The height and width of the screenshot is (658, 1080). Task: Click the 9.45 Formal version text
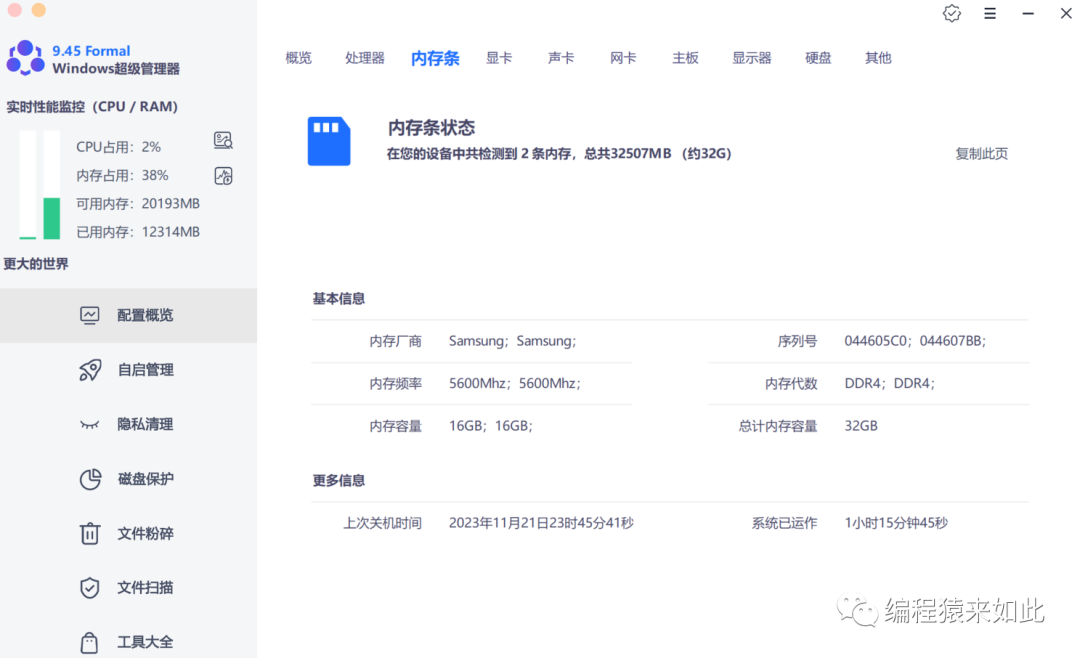pyautogui.click(x=91, y=51)
